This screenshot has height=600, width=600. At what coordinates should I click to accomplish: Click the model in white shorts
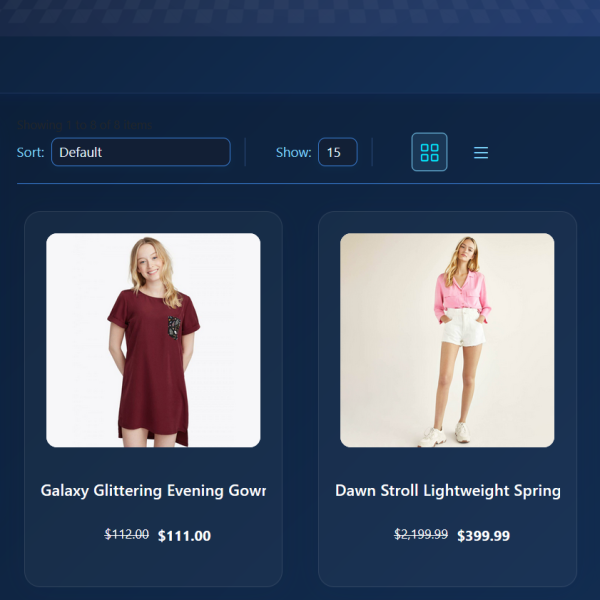[462, 342]
